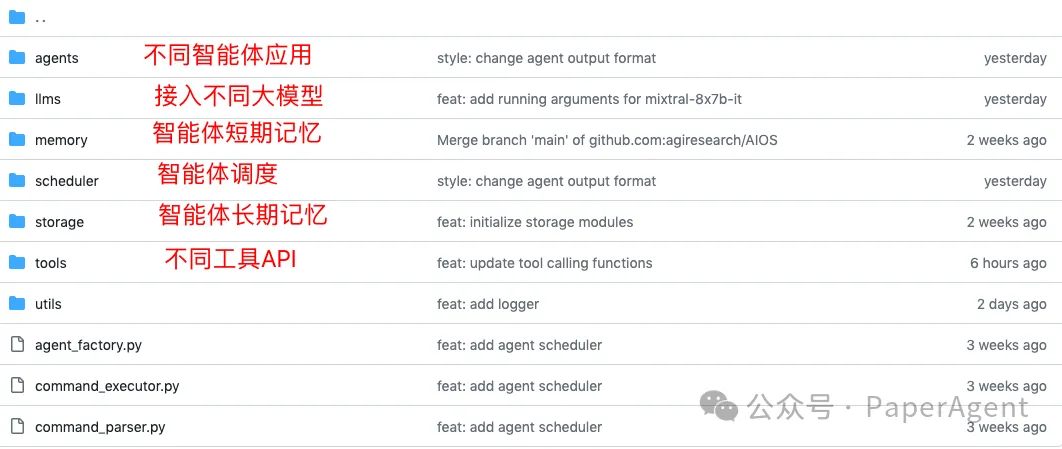This screenshot has height=449, width=1062.
Task: Click the utils folder icon
Action: point(16,304)
